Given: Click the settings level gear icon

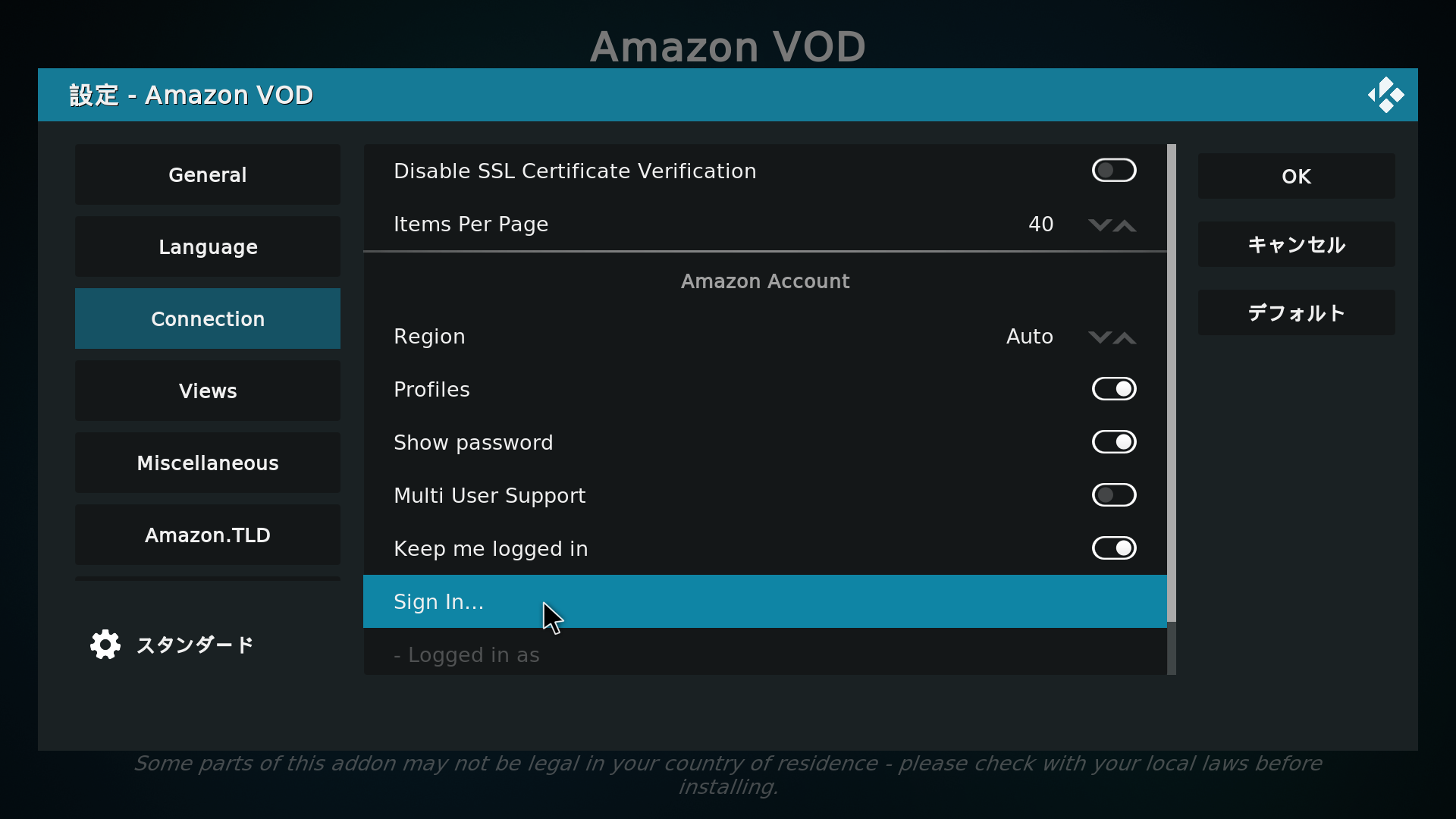Looking at the screenshot, I should coord(105,645).
